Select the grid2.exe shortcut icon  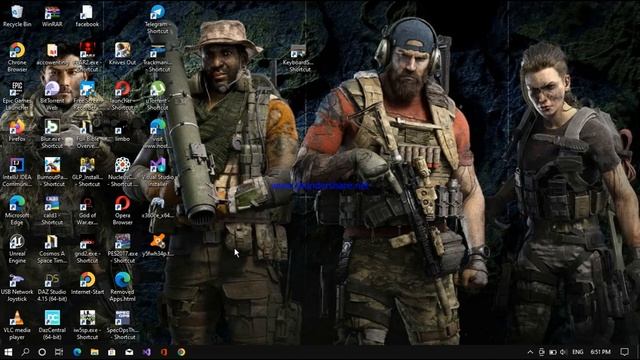tap(87, 249)
